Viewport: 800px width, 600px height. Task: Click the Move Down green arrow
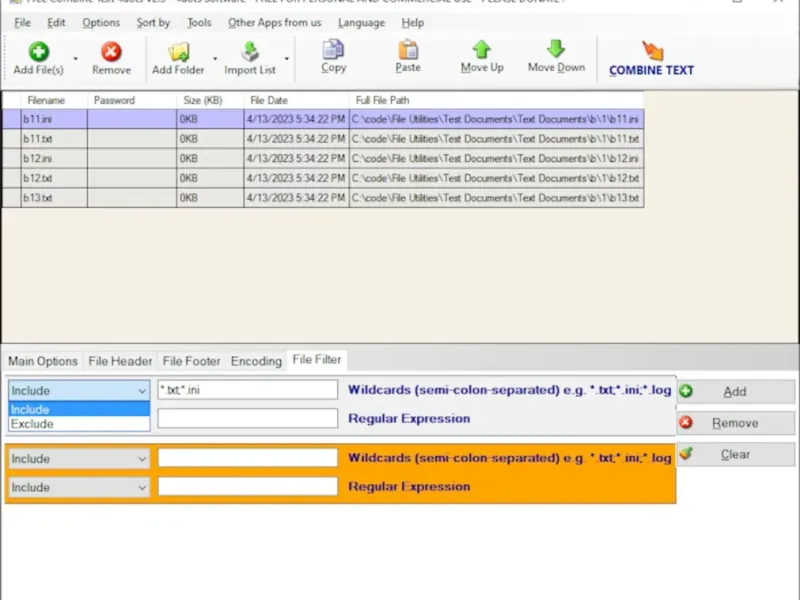pos(556,49)
